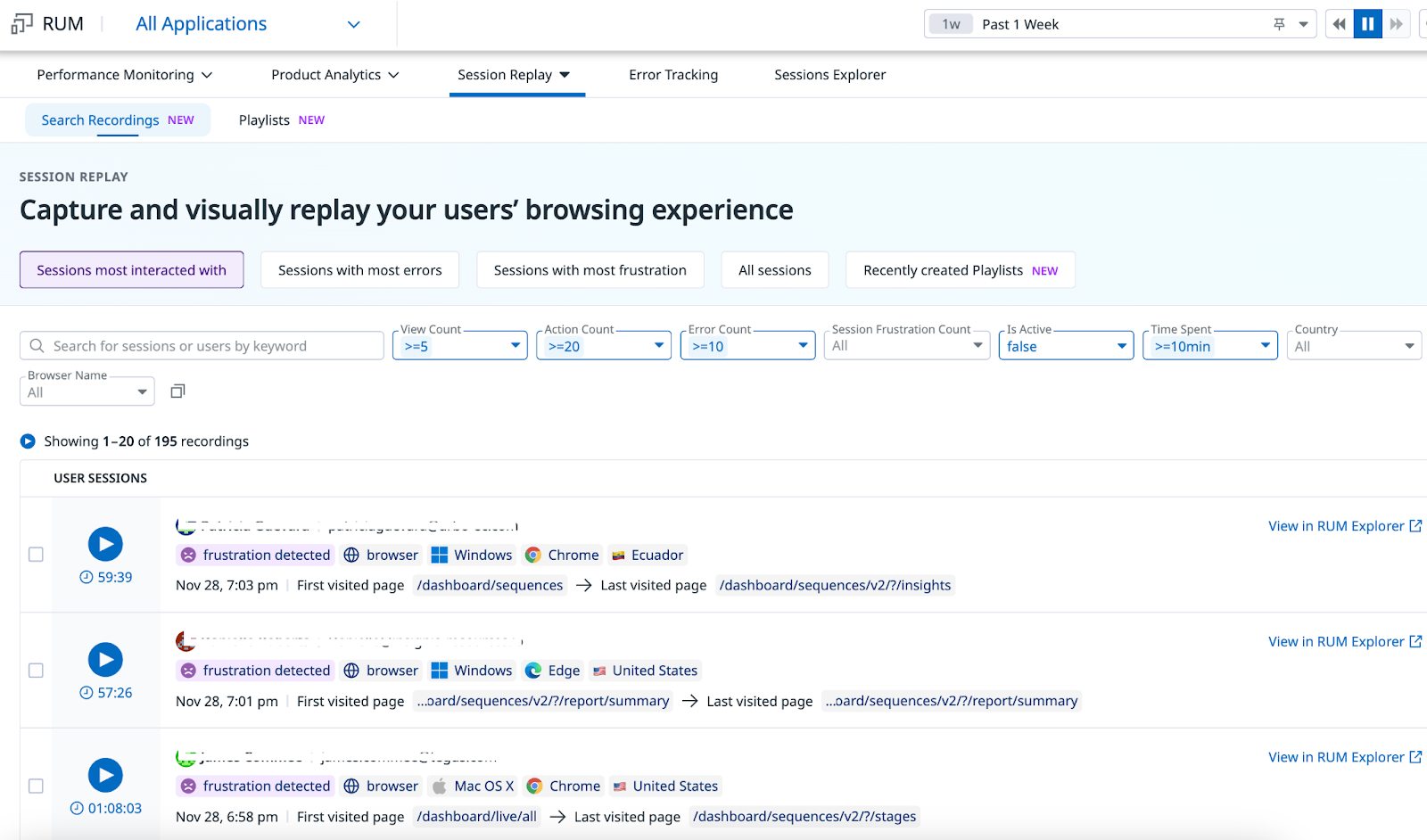Tick the checkbox on the last session row

click(36, 786)
